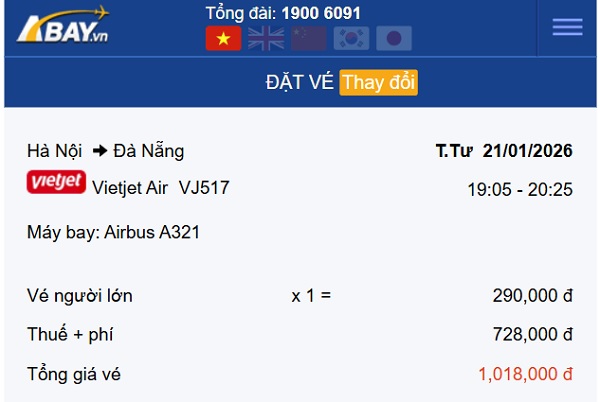Click the Vietjet airline logo
The width and height of the screenshot is (600, 402).
point(56,184)
